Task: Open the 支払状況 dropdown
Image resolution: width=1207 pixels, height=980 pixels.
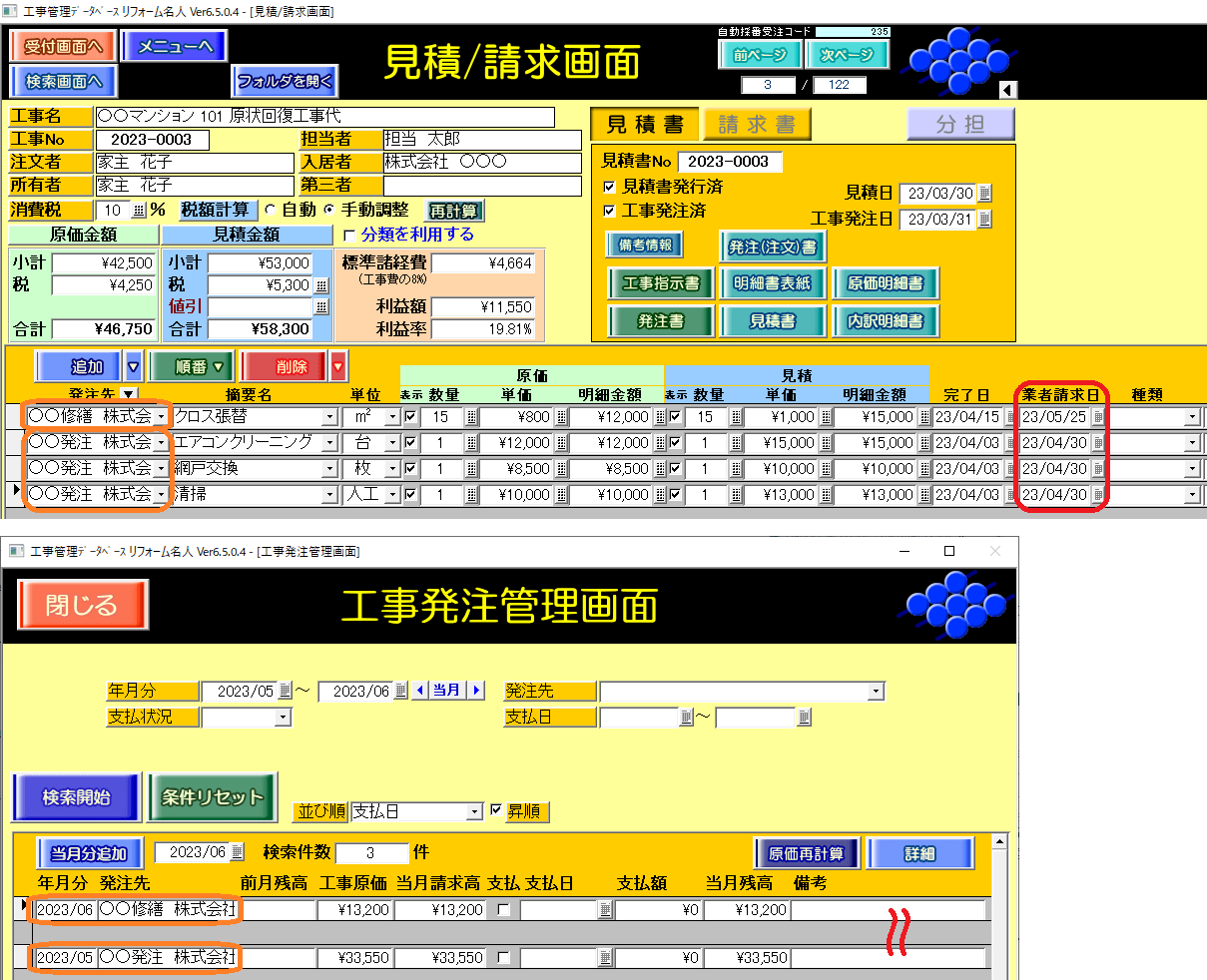Action: pos(284,718)
